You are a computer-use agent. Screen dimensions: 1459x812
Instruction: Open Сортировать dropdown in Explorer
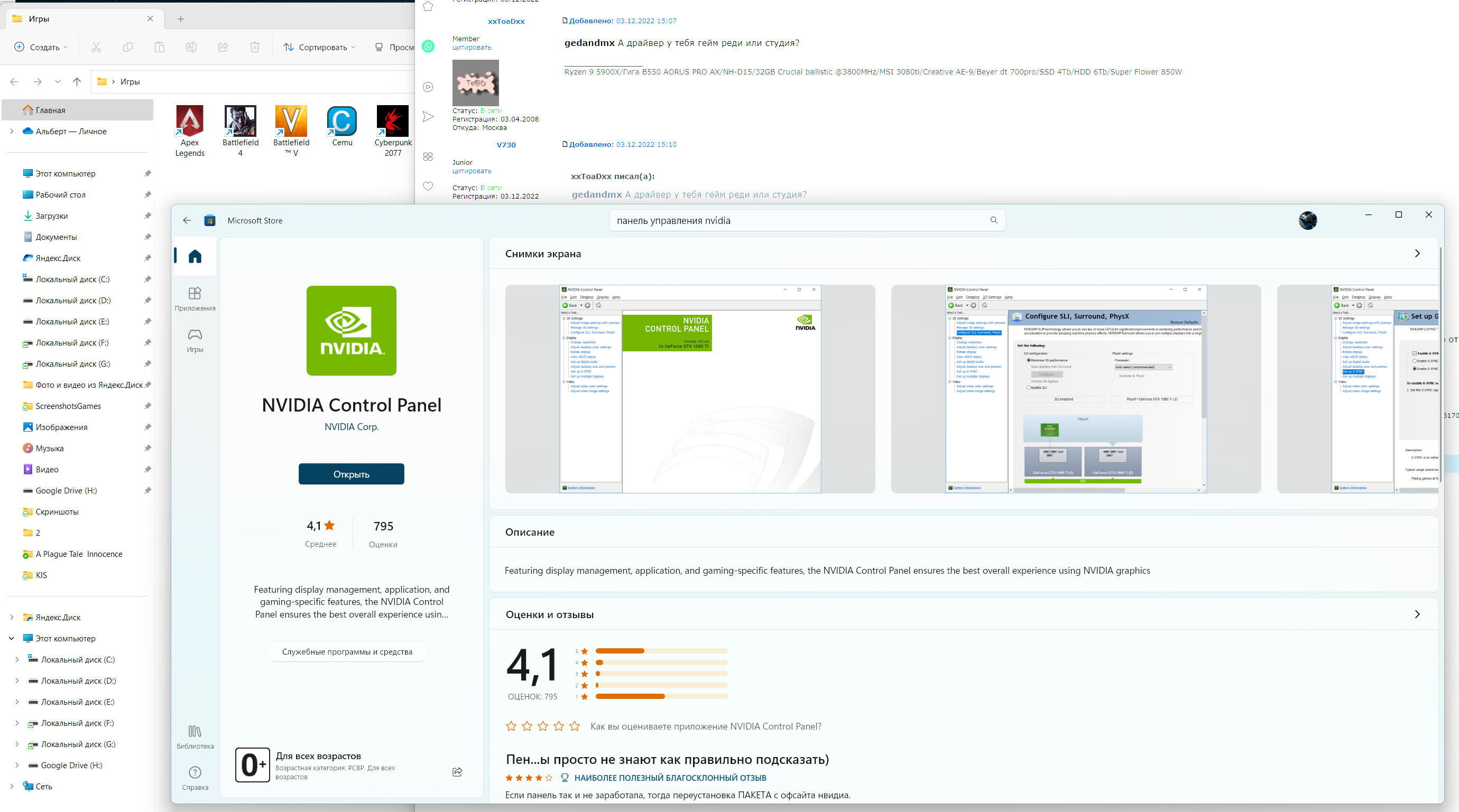click(319, 47)
